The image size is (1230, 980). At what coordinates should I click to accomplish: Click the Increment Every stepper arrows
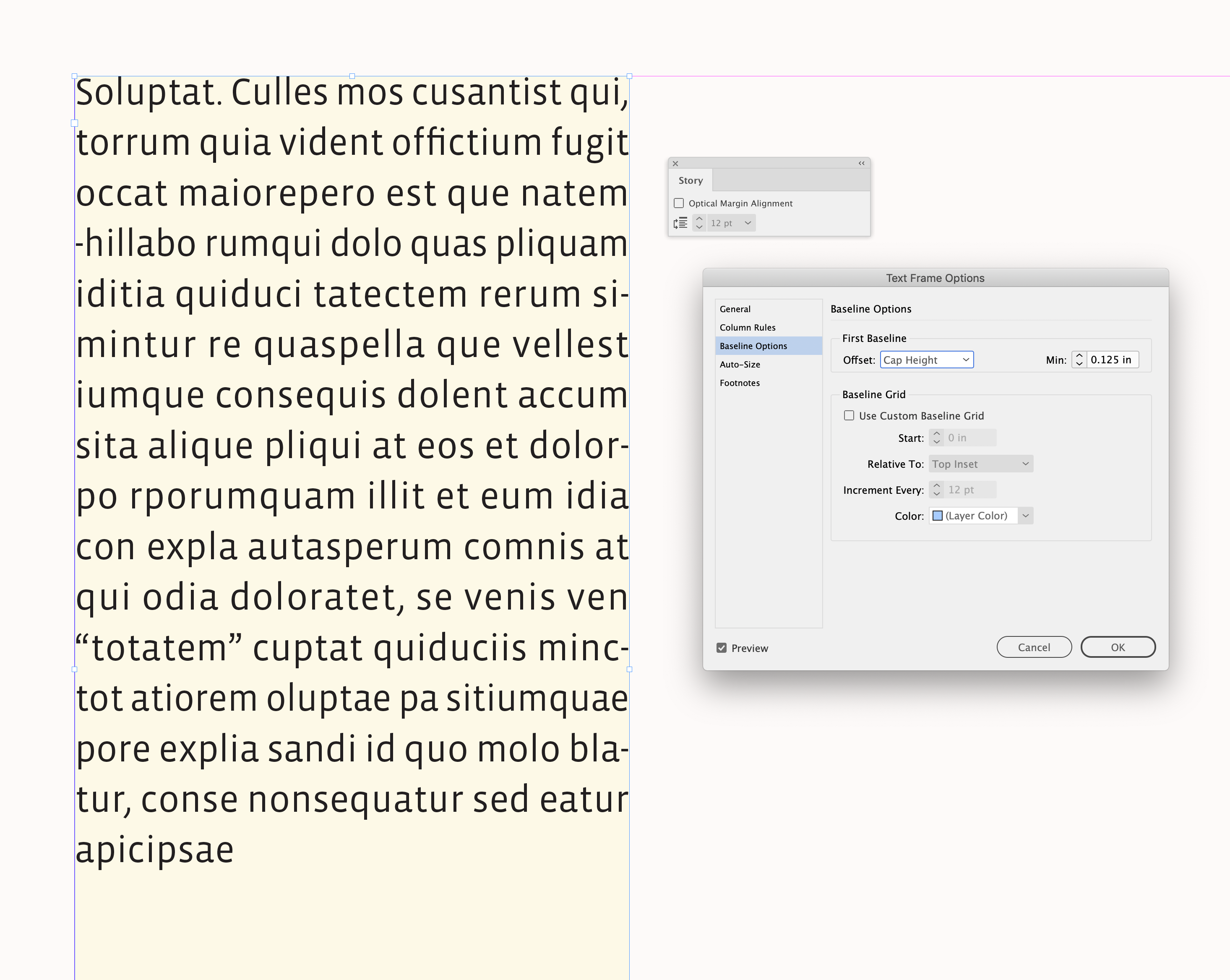pyautogui.click(x=936, y=490)
